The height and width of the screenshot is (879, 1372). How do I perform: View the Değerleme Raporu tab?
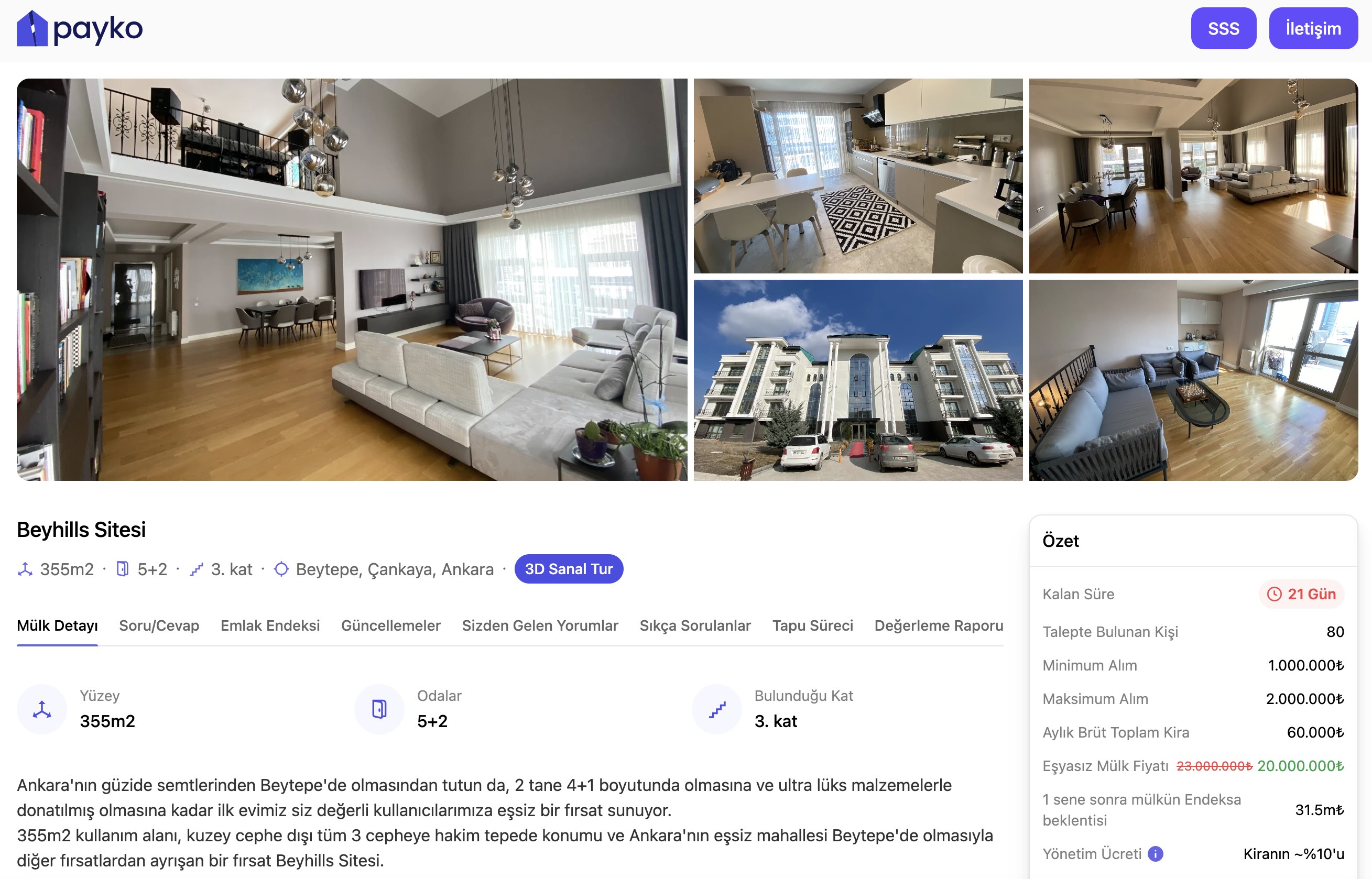pyautogui.click(x=939, y=625)
